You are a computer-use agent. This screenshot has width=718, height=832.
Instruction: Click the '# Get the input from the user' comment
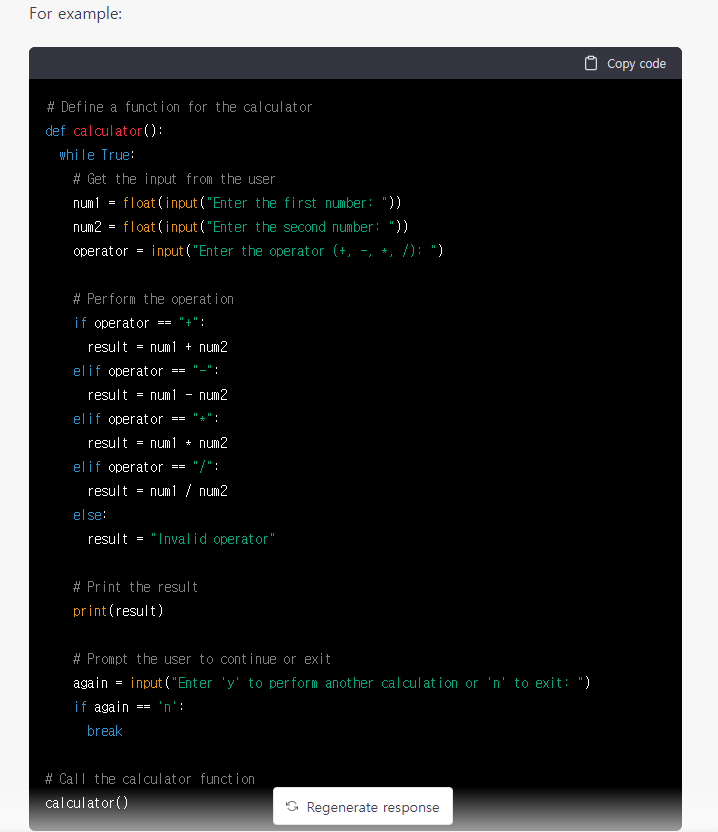point(174,179)
